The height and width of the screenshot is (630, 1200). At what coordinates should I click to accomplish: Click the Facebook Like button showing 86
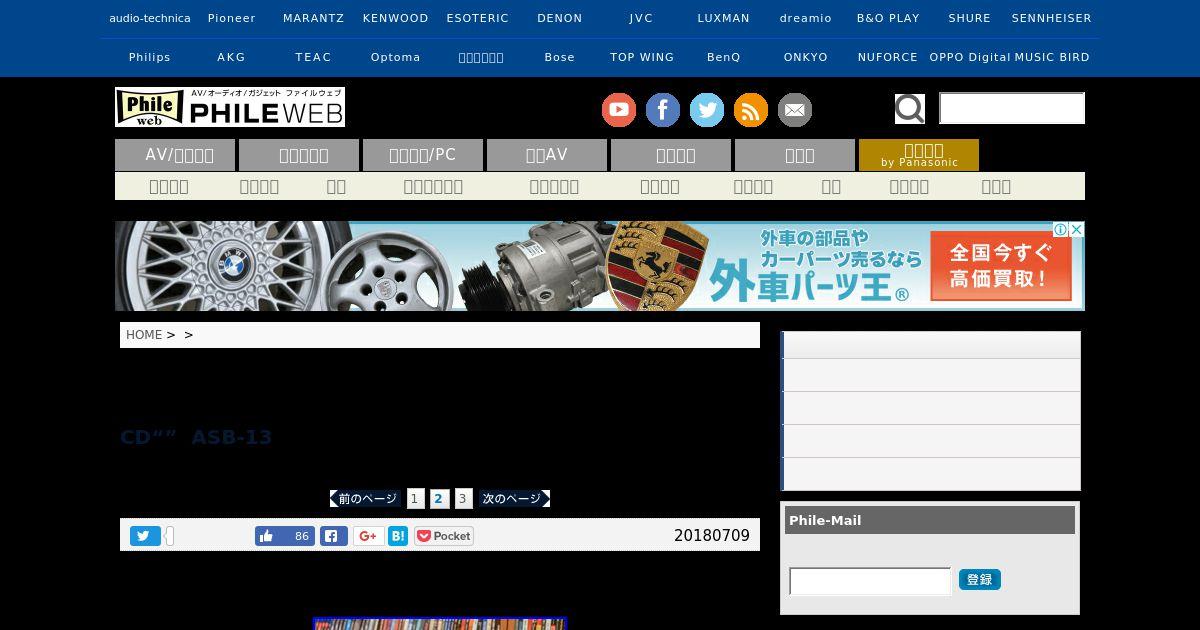pos(285,536)
